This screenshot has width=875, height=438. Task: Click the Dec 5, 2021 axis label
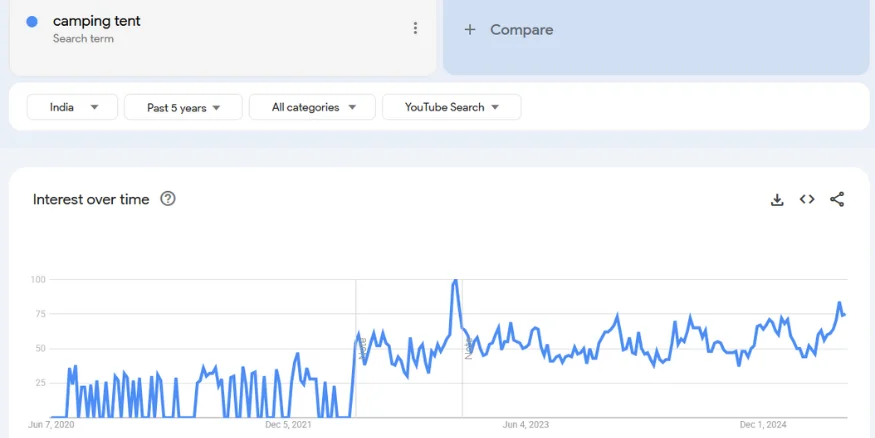pos(288,425)
